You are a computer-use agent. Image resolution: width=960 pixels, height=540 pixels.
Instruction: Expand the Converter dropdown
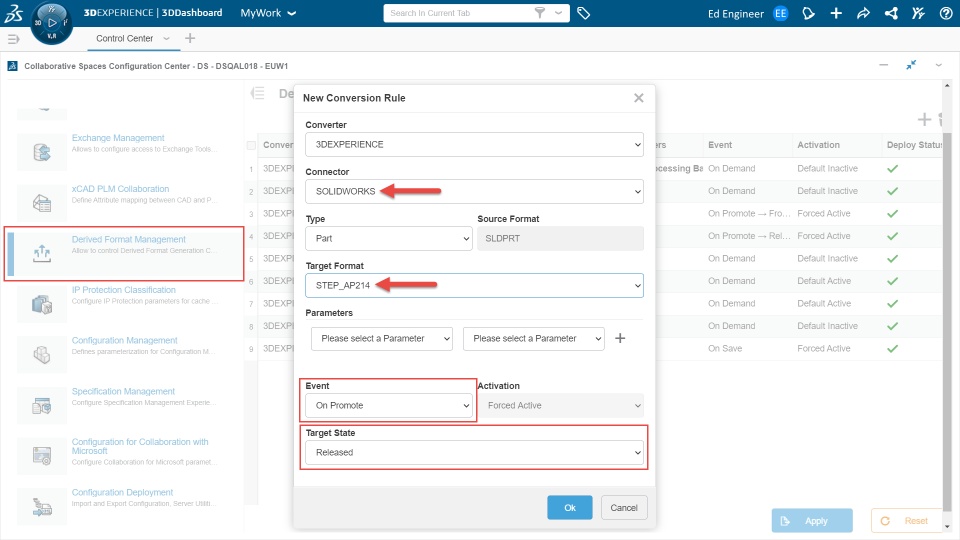coord(474,144)
